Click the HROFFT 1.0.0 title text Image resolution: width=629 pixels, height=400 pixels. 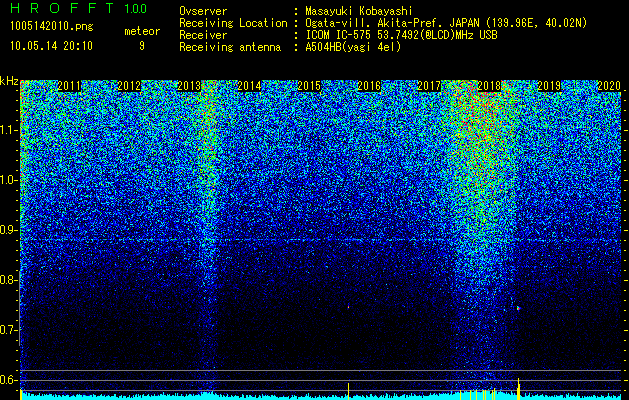click(78, 8)
